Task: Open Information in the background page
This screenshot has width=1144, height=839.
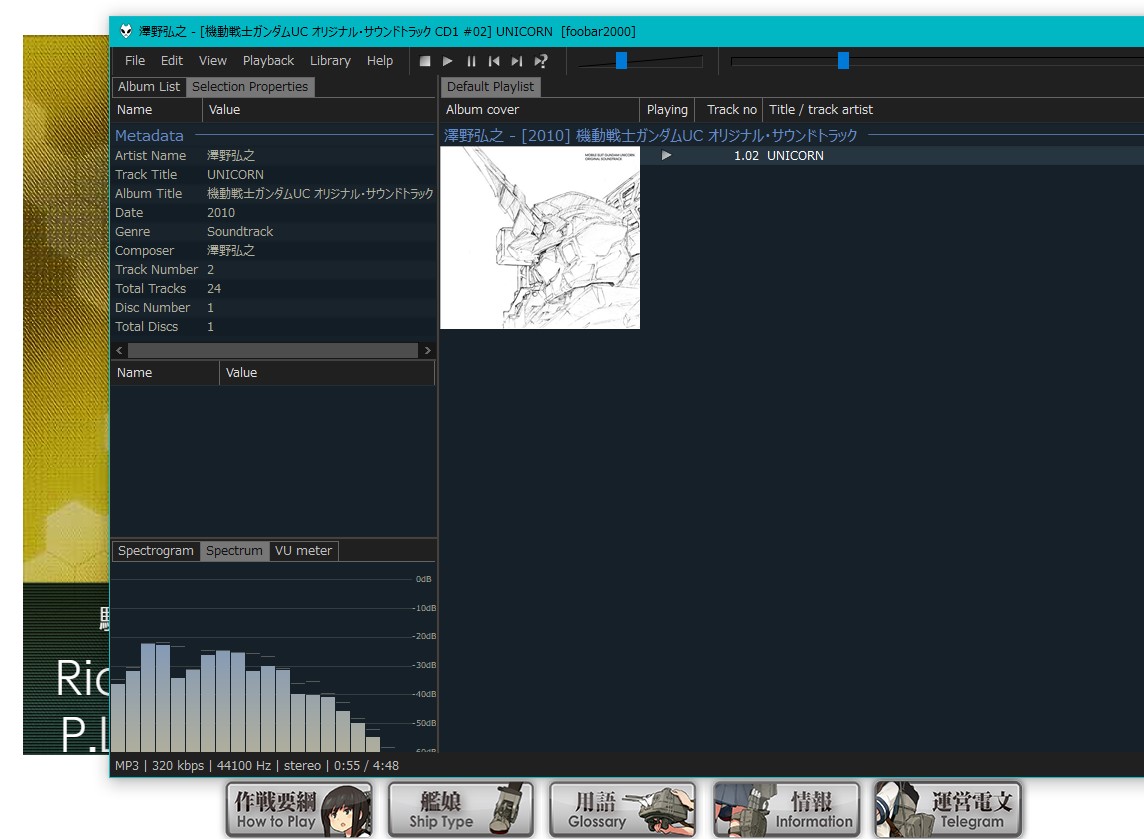Action: [x=786, y=810]
